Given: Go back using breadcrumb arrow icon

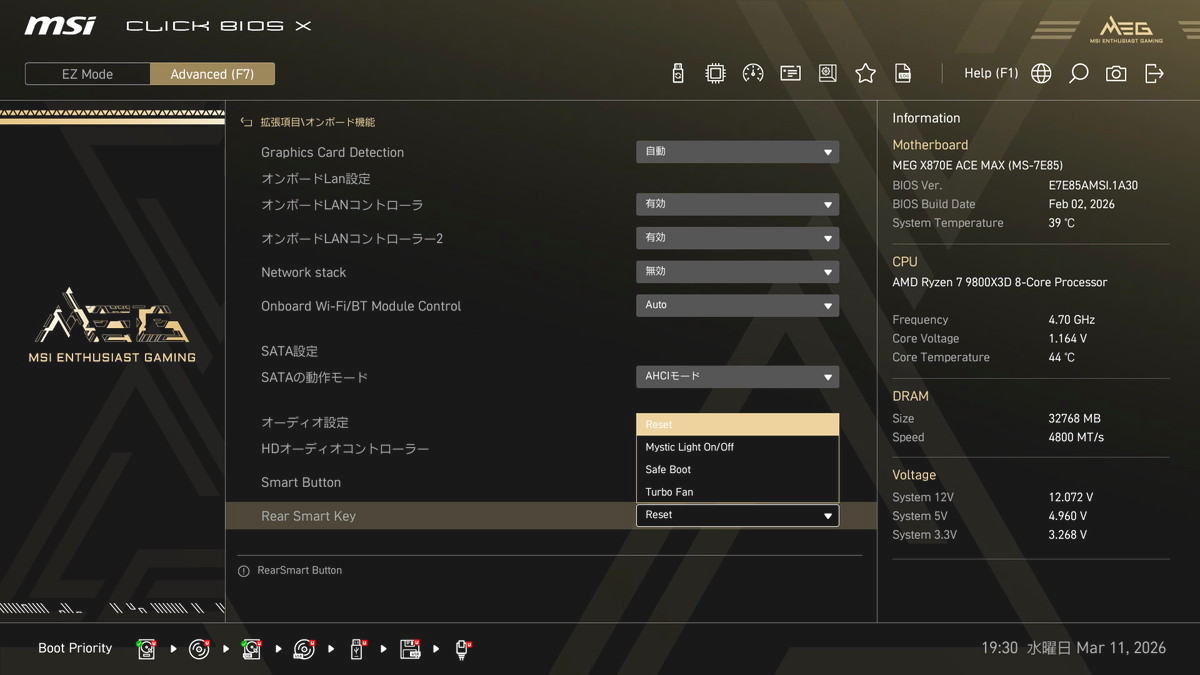Looking at the screenshot, I should [246, 122].
